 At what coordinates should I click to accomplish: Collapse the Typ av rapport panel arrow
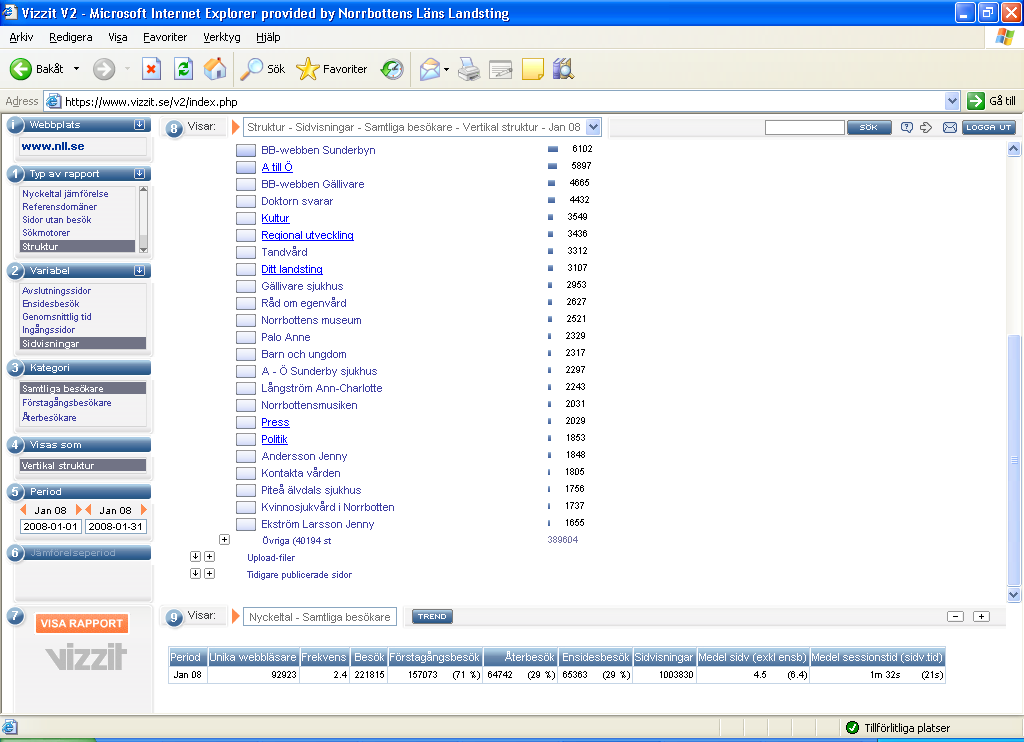tap(139, 173)
